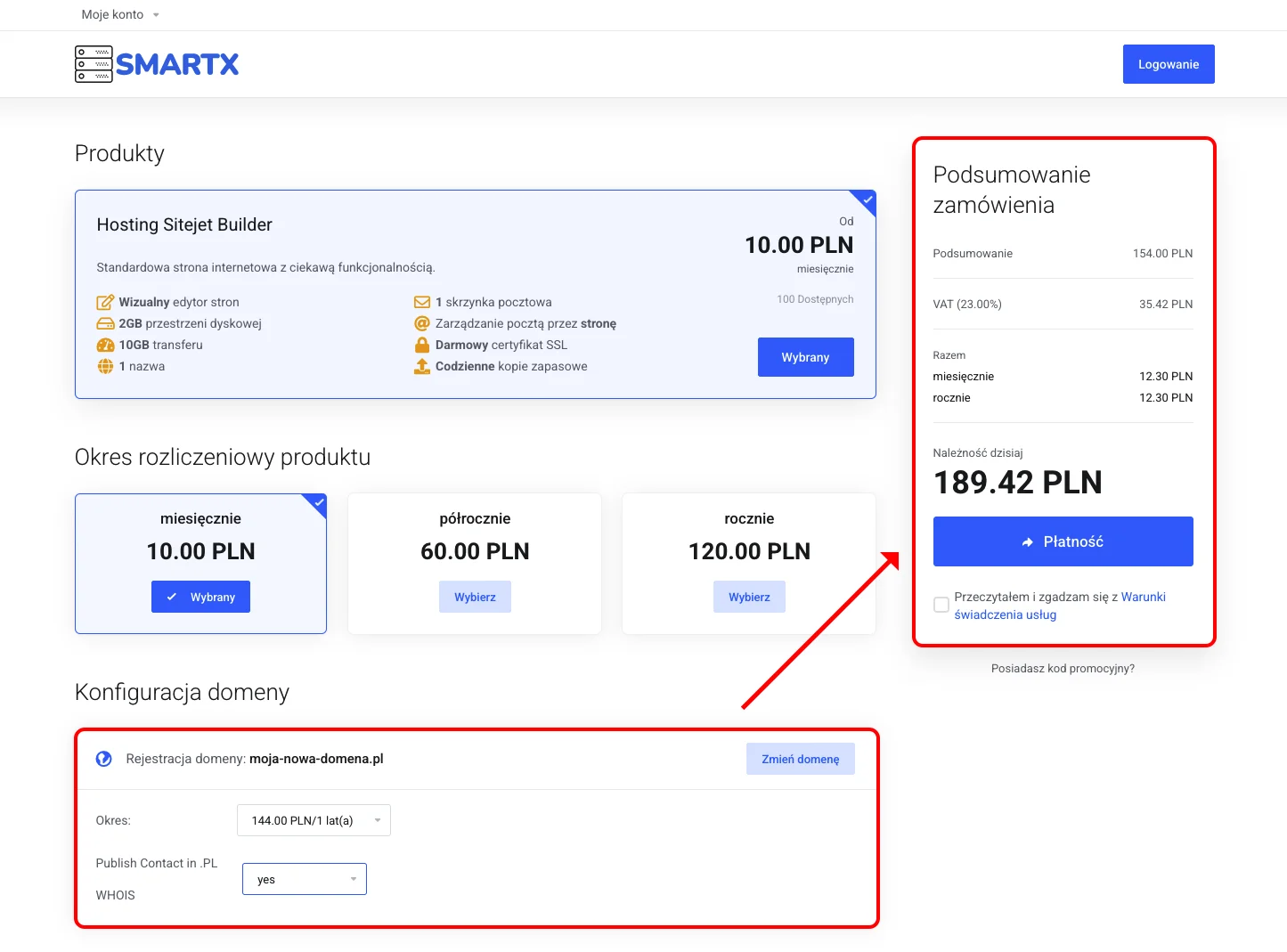The height and width of the screenshot is (952, 1287).
Task: Click the Posiadasz kod promocyjny text
Action: click(x=1063, y=668)
